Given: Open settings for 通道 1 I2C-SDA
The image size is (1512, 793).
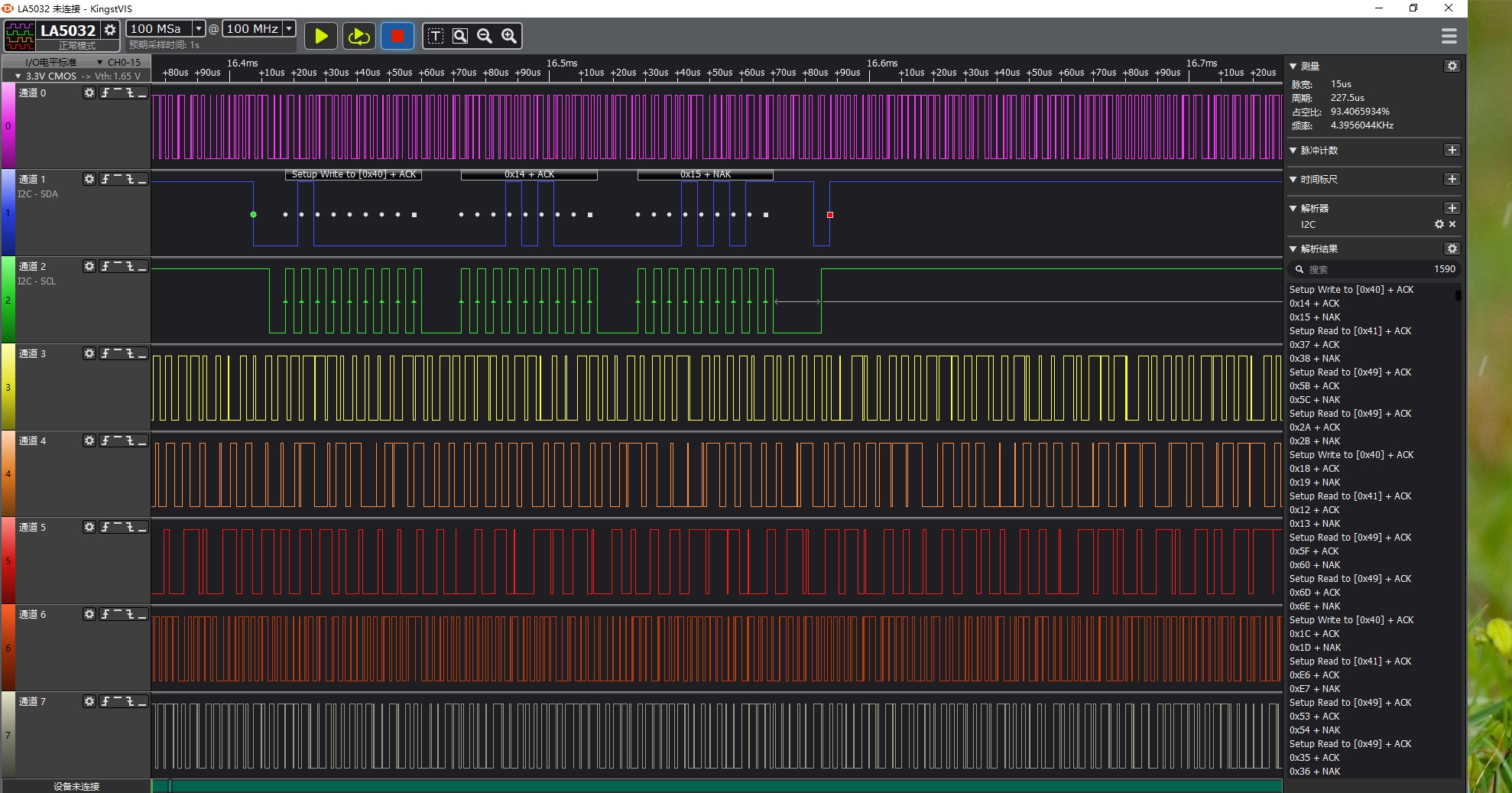Looking at the screenshot, I should pos(89,179).
